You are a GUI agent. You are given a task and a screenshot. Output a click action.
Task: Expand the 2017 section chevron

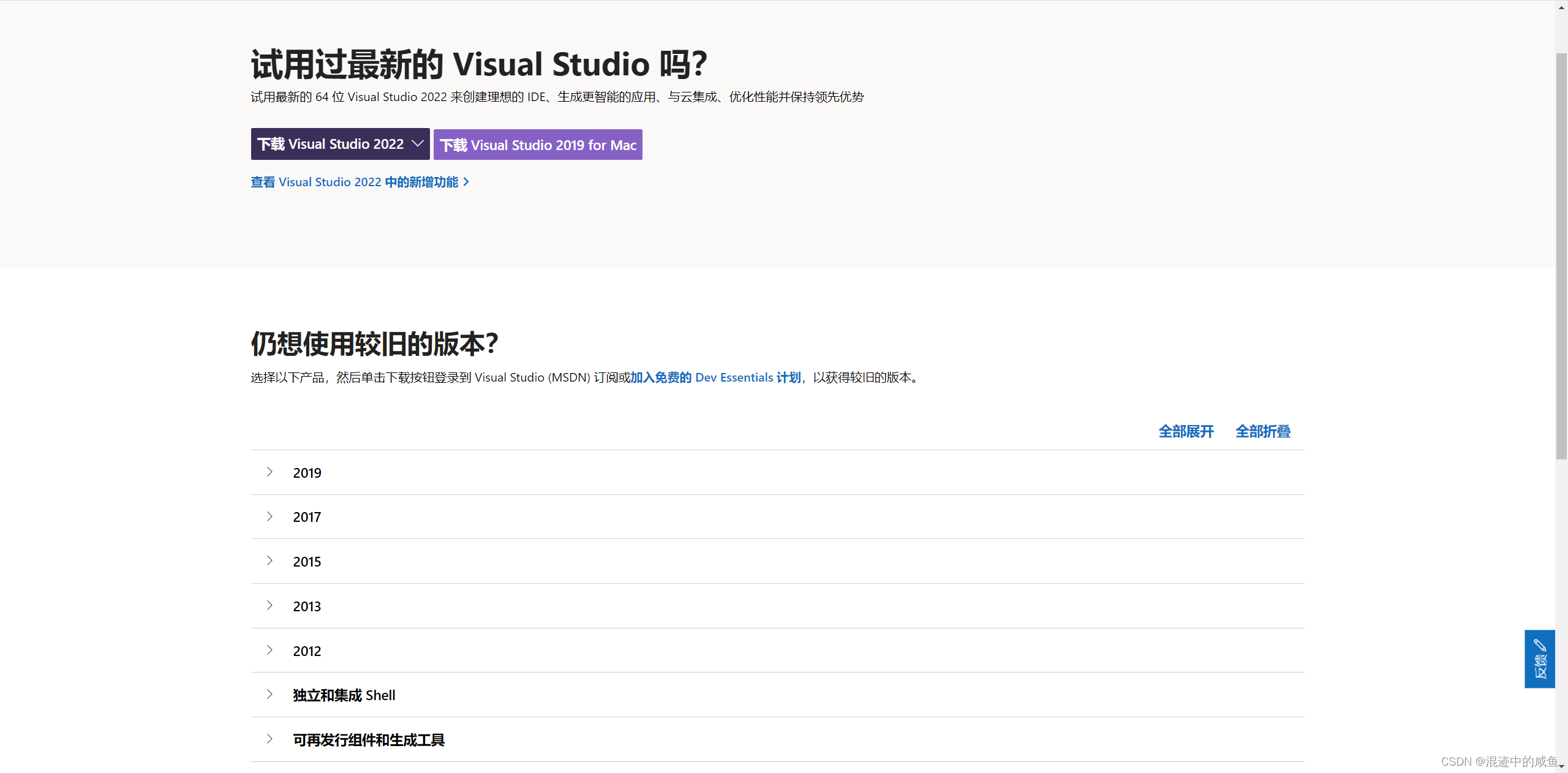point(269,516)
